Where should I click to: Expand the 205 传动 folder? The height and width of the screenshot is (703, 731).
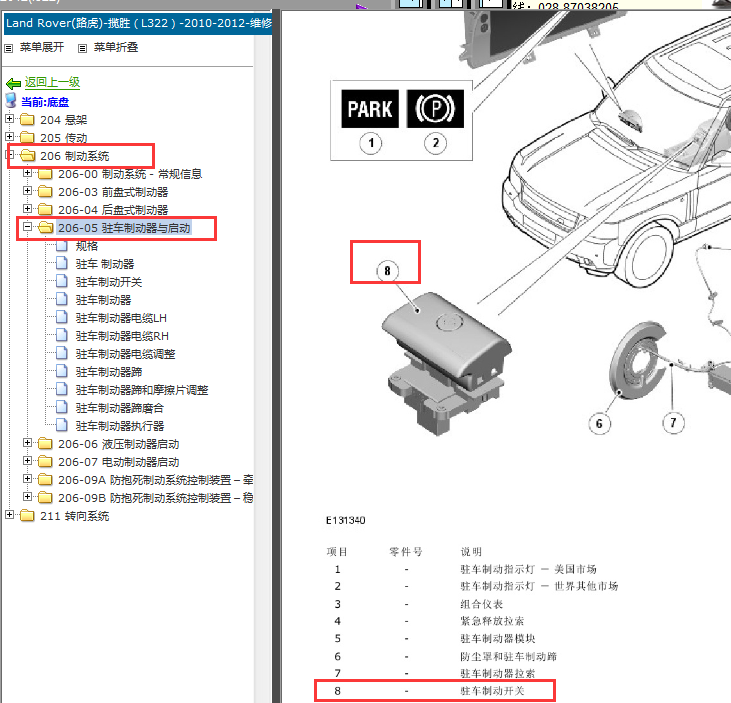pos(9,136)
